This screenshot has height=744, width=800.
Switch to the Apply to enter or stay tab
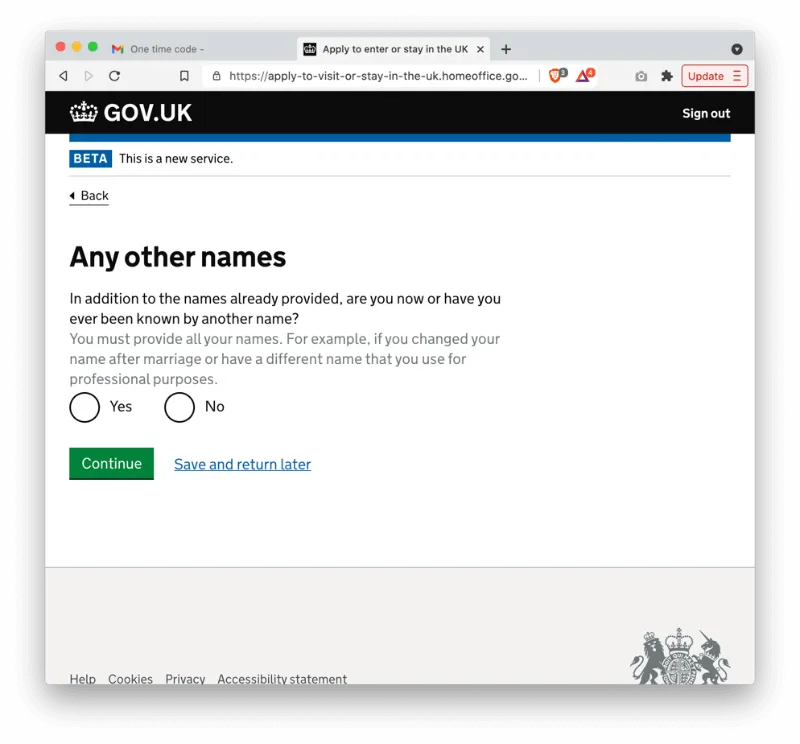(x=394, y=49)
